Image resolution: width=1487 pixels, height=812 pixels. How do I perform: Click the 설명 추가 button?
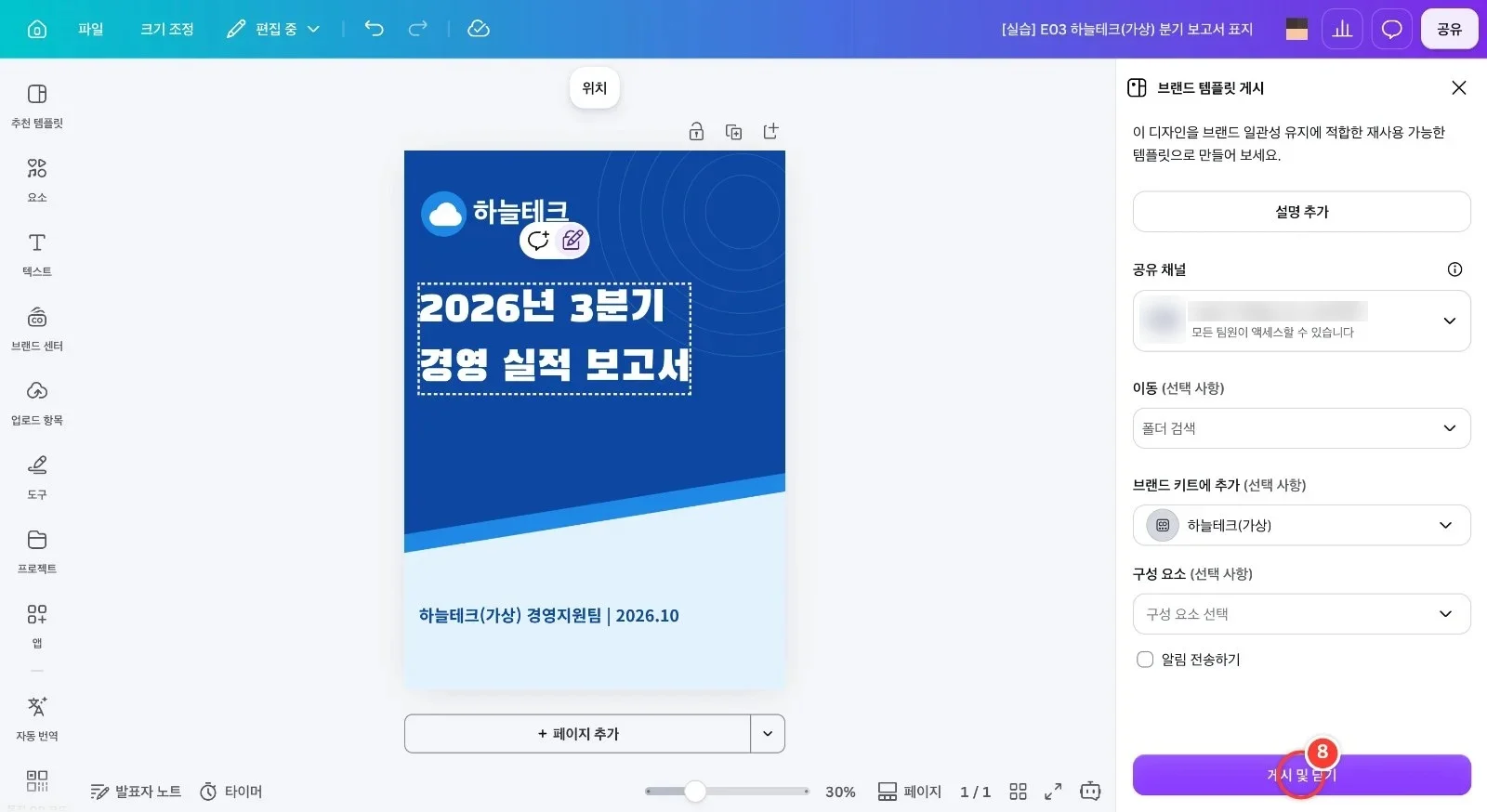click(1301, 212)
